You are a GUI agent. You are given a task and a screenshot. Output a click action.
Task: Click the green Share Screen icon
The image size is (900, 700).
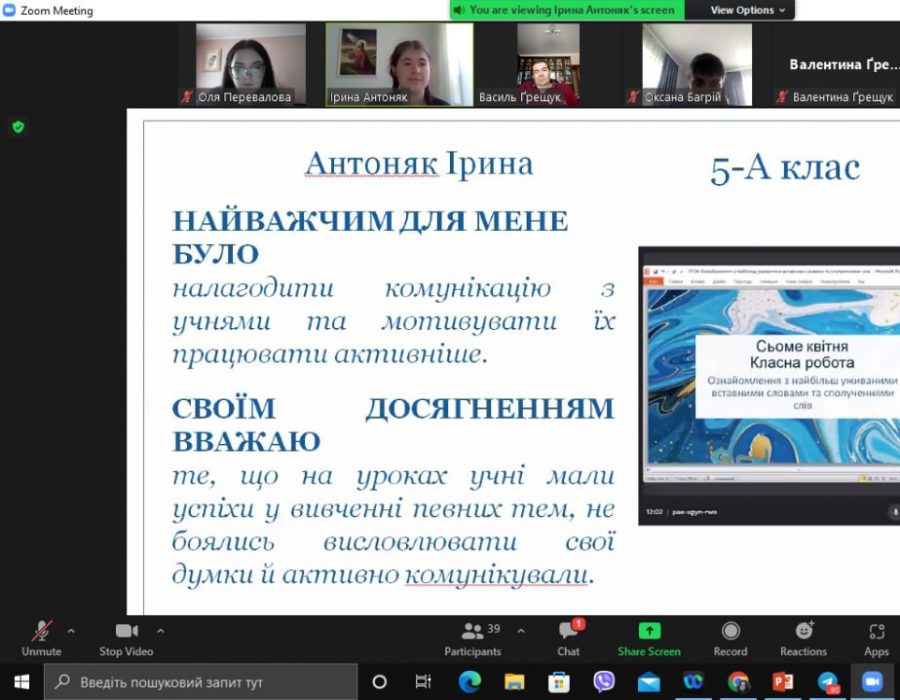(649, 631)
